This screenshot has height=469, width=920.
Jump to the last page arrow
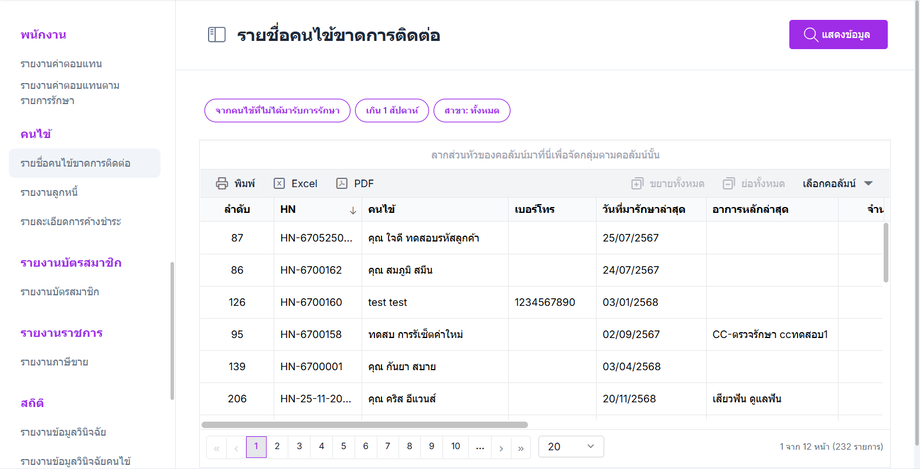pyautogui.click(x=521, y=447)
